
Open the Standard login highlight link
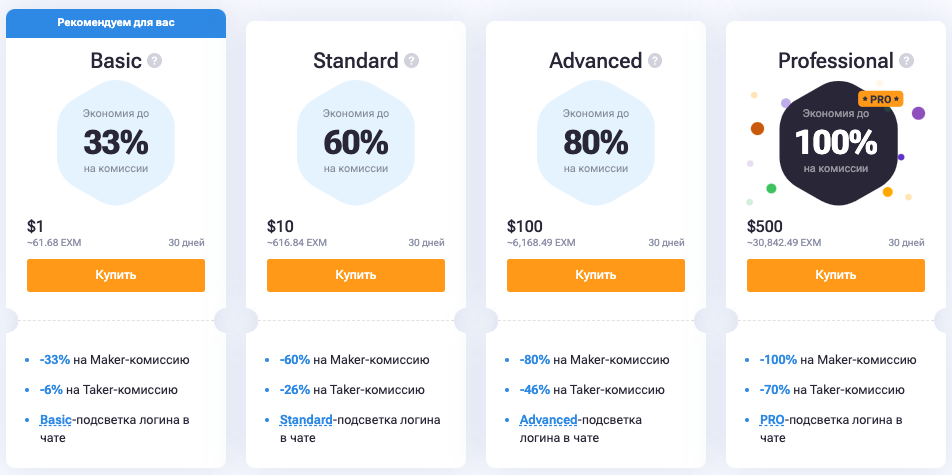(306, 420)
